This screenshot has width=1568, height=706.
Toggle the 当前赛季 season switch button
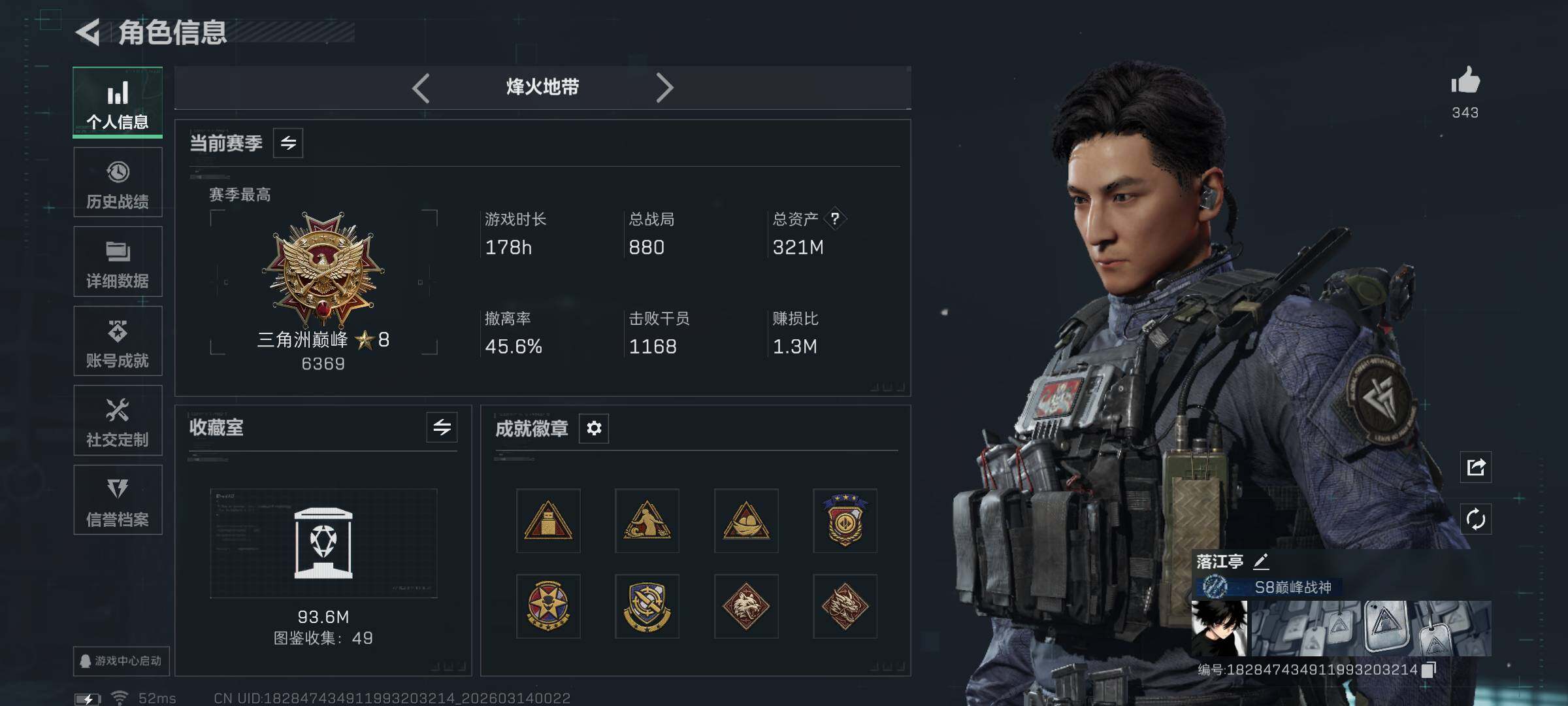(288, 143)
